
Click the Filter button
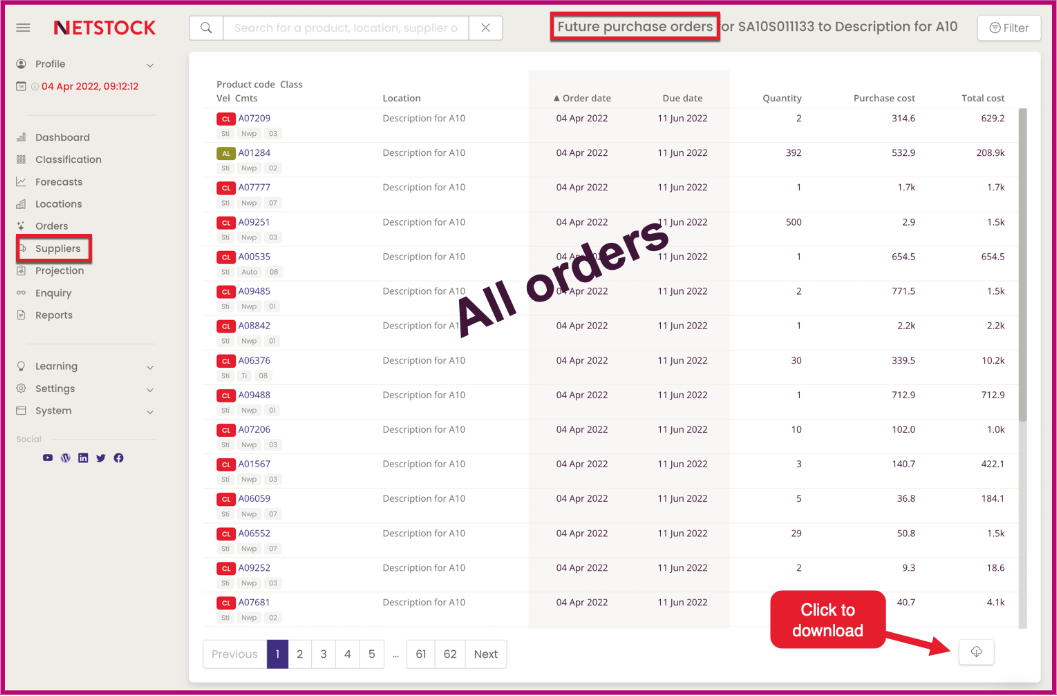(1008, 28)
